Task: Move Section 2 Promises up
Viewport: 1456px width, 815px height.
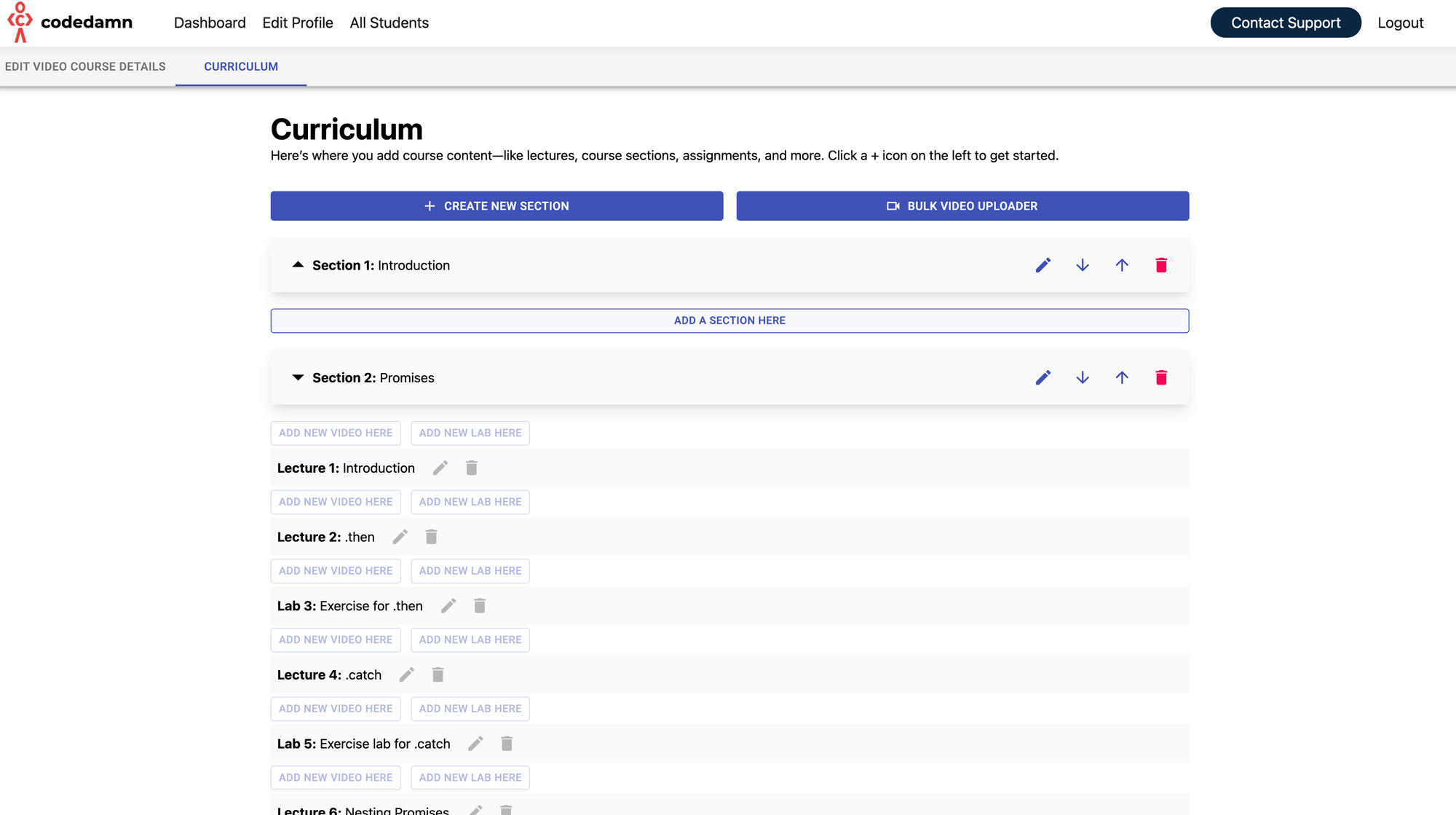Action: click(1122, 377)
